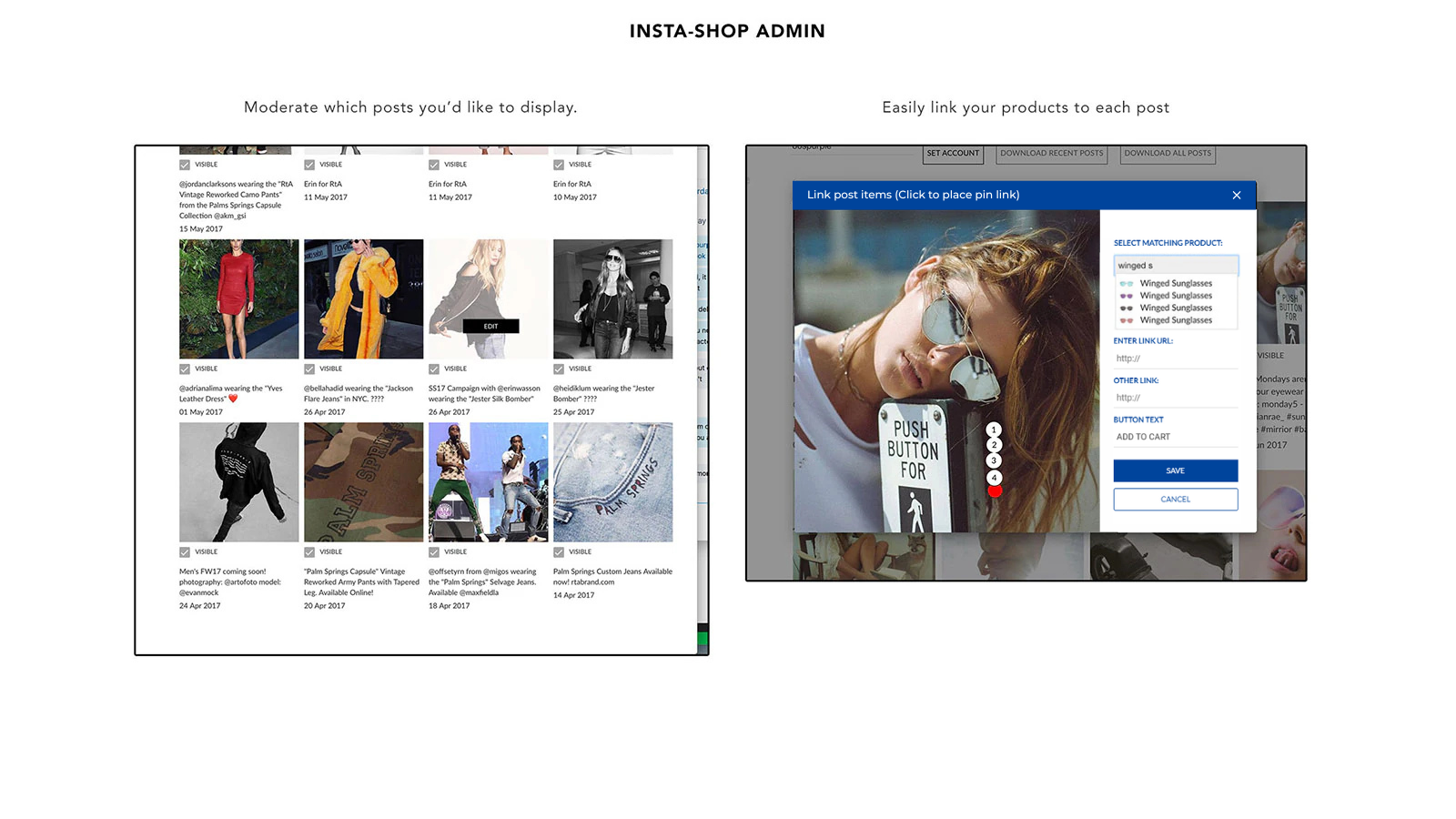Image resolution: width=1456 pixels, height=819 pixels.
Task: Toggle Visible for Palm Springs Custom Jeans post
Action: pos(559,552)
